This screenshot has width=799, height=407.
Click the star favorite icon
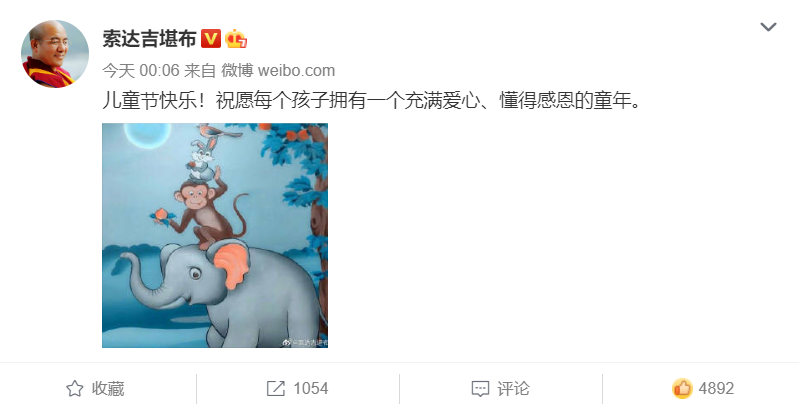click(x=75, y=389)
